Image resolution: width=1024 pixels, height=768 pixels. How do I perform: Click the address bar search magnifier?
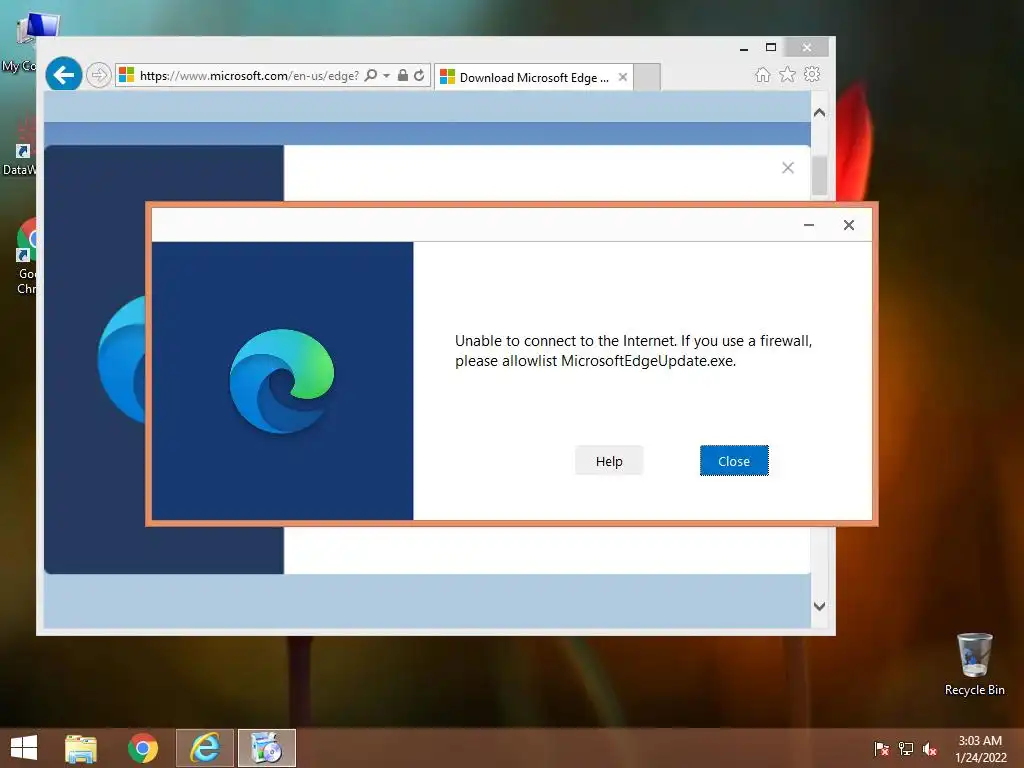371,75
